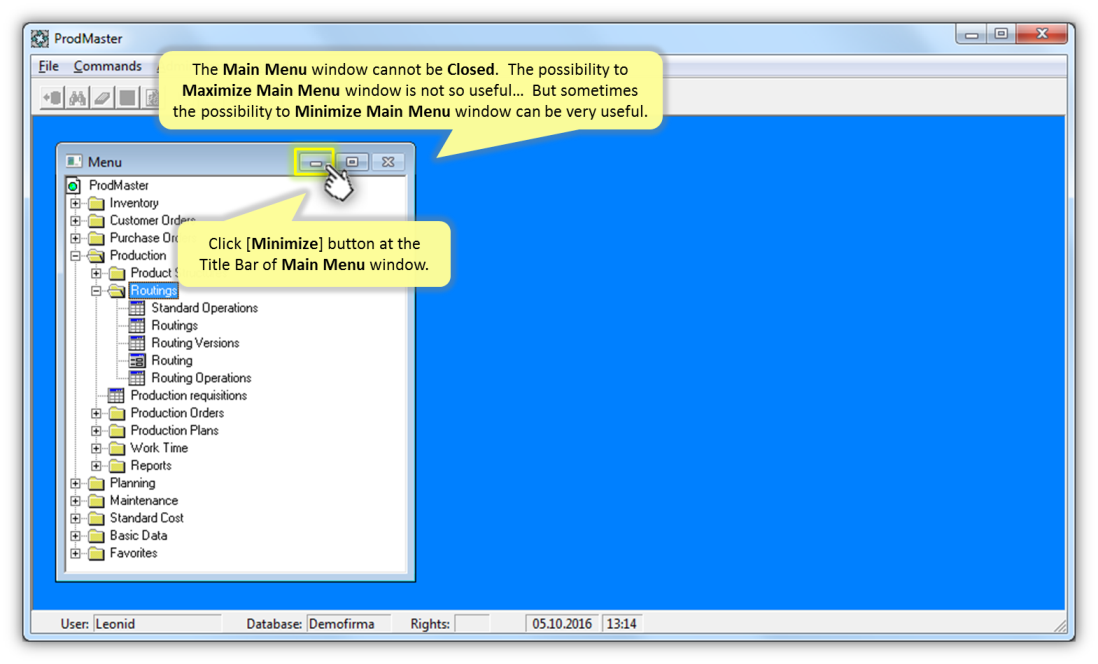Maximize the Menu child window
The width and height of the screenshot is (1098, 664).
[x=352, y=162]
